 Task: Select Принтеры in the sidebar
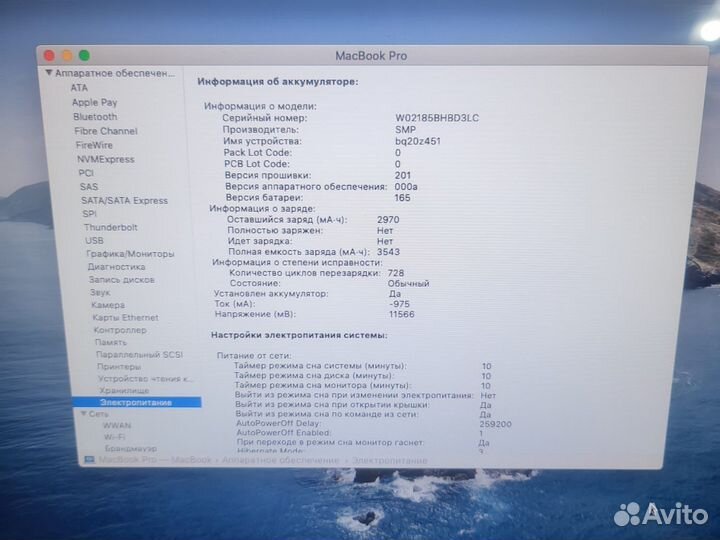click(x=119, y=366)
